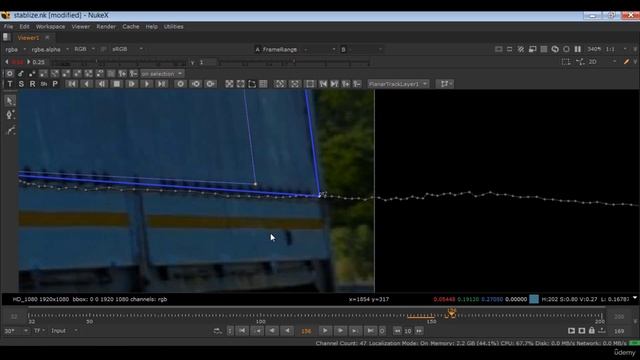Adjust the gamma slider next to y
The height and width of the screenshot is (360, 640).
click(x=294, y=62)
